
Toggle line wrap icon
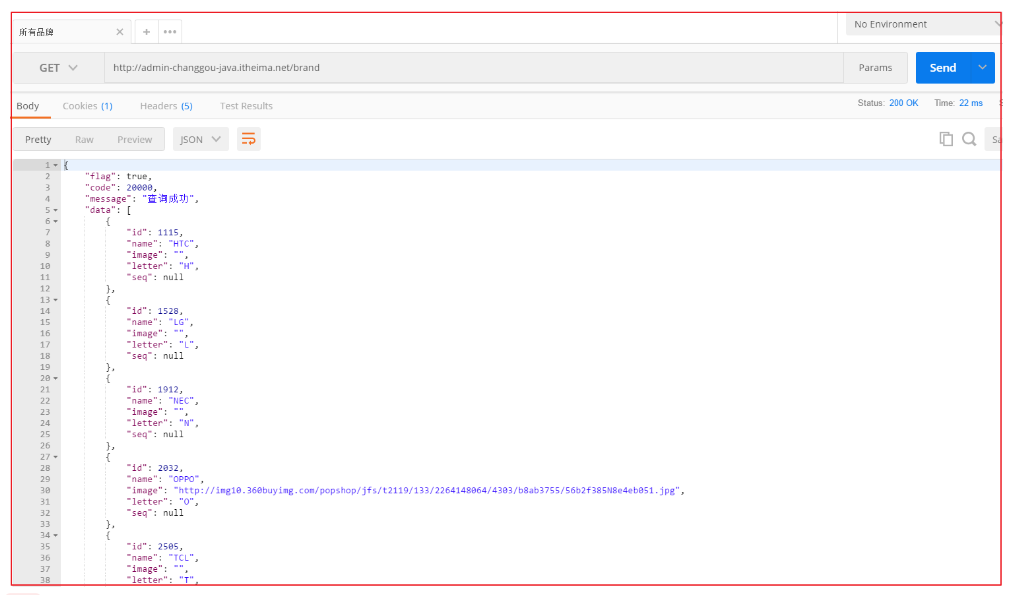249,139
